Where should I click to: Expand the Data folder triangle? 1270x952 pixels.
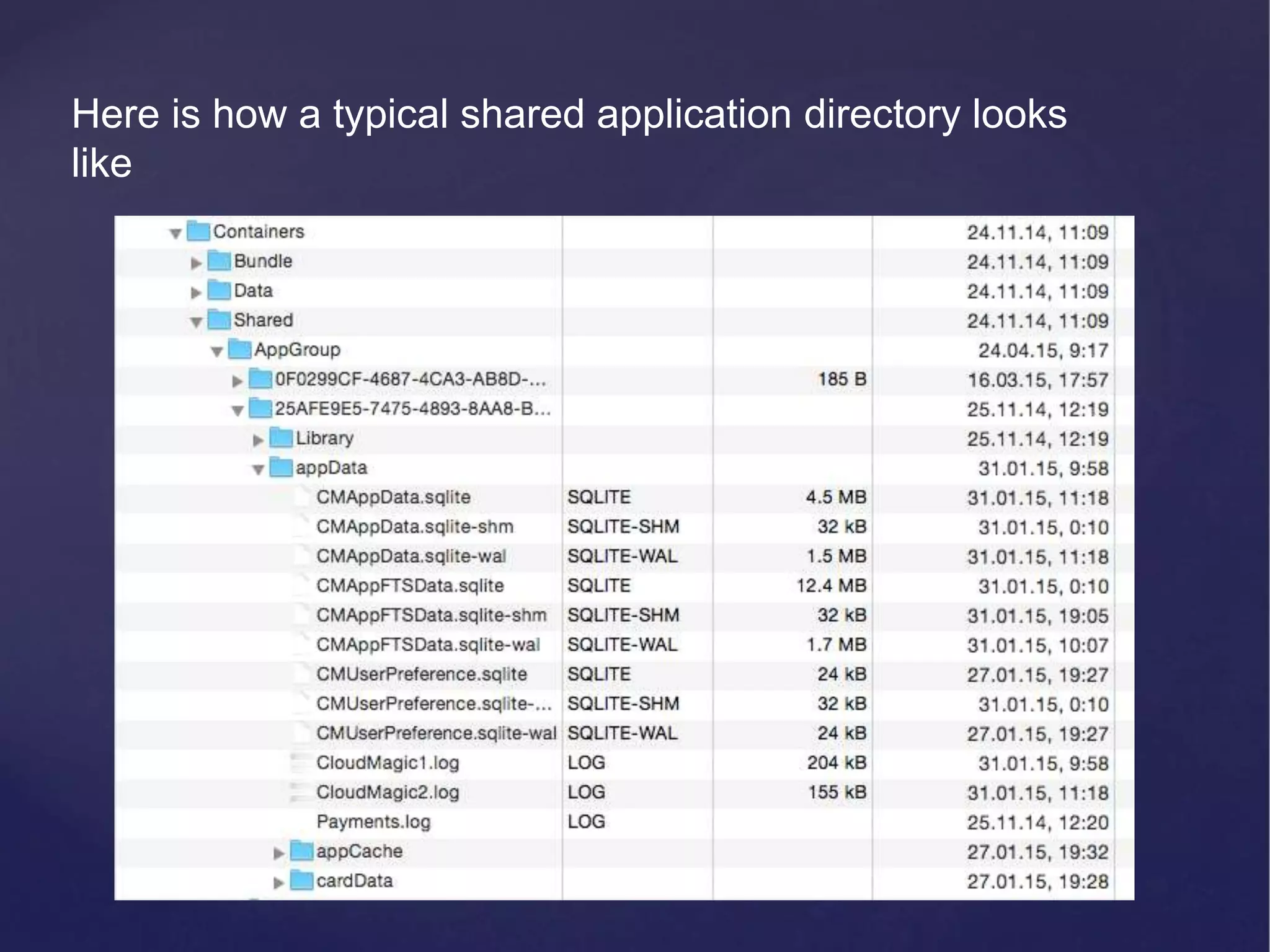(196, 293)
